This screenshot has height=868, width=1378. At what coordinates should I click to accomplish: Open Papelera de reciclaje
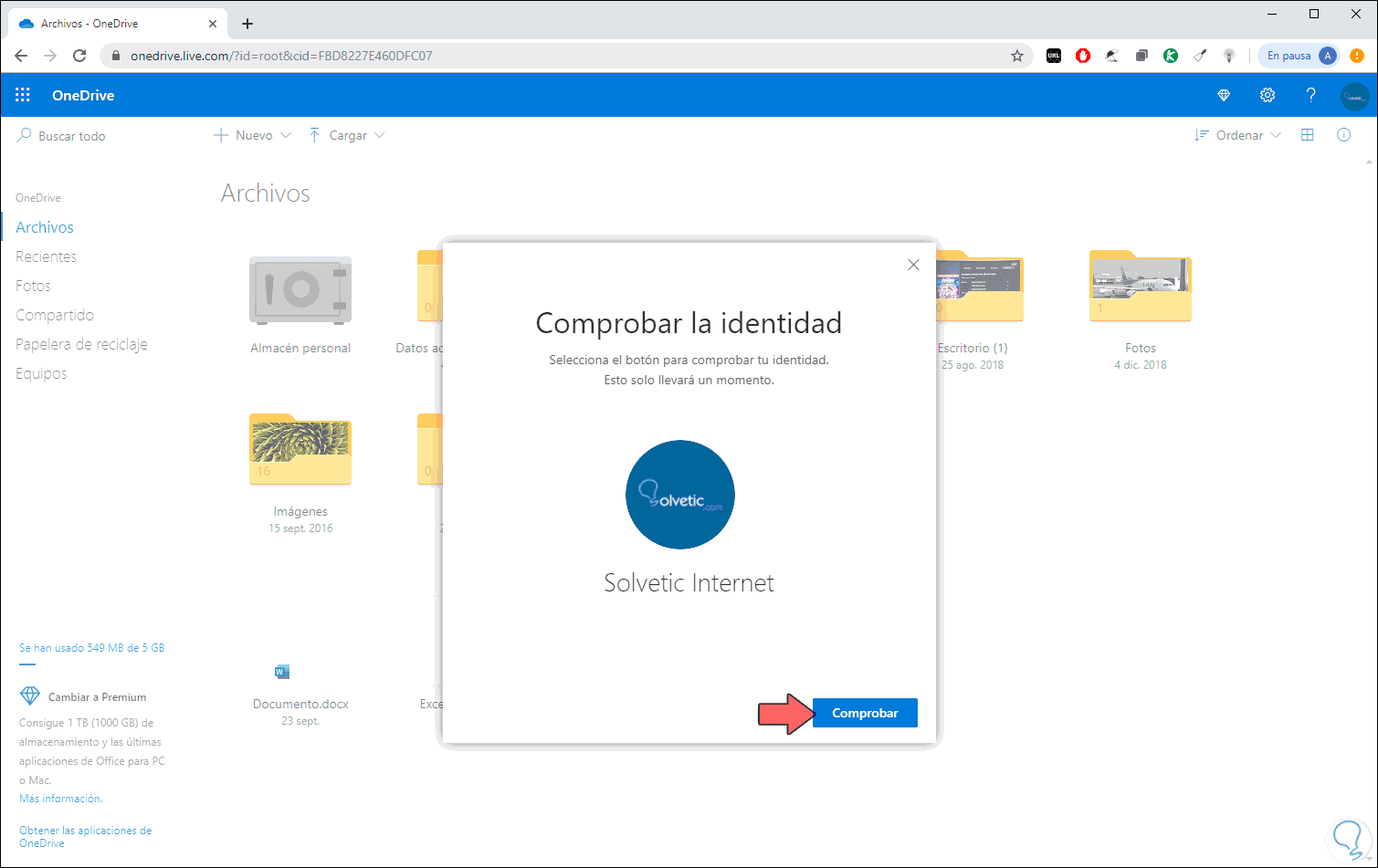coord(81,344)
